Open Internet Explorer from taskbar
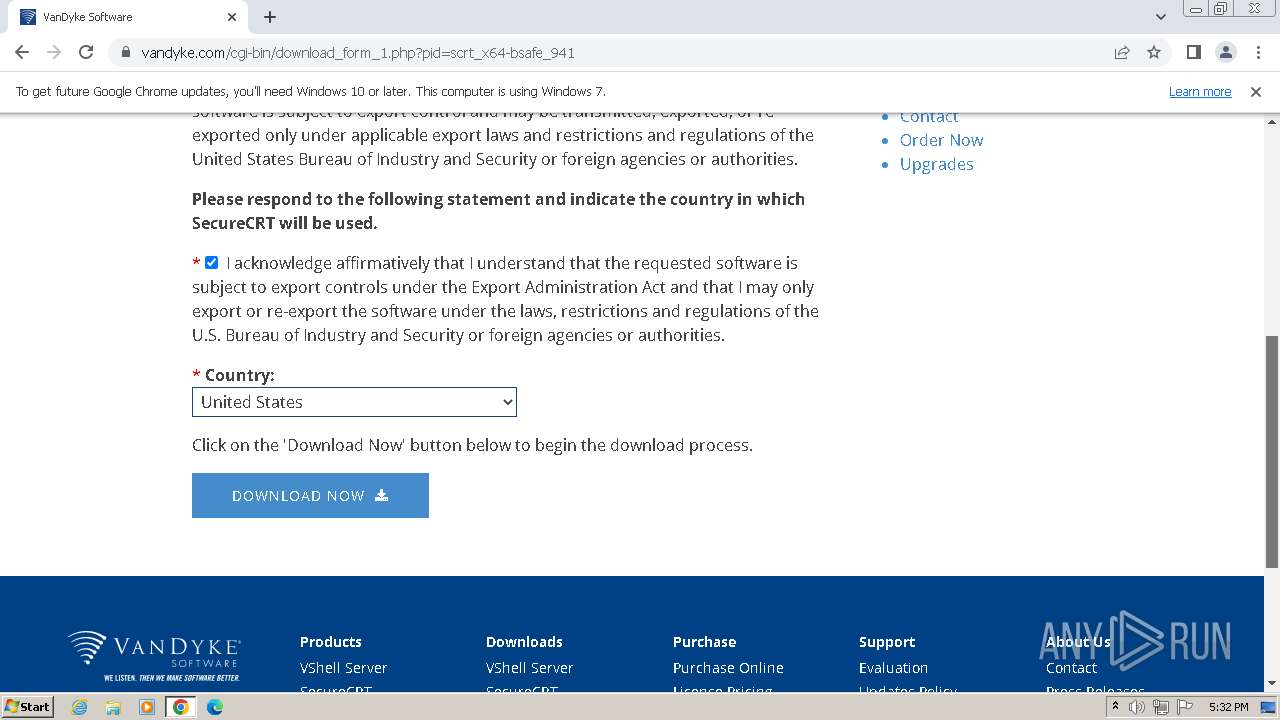 (80, 707)
